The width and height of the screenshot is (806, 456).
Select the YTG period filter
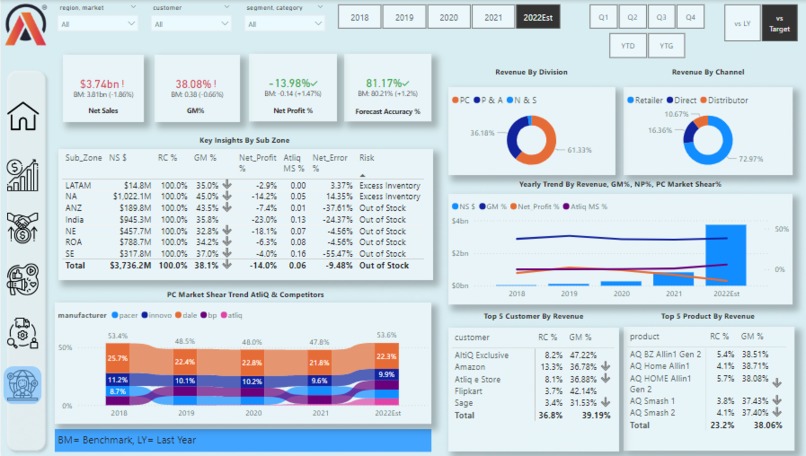[666, 46]
